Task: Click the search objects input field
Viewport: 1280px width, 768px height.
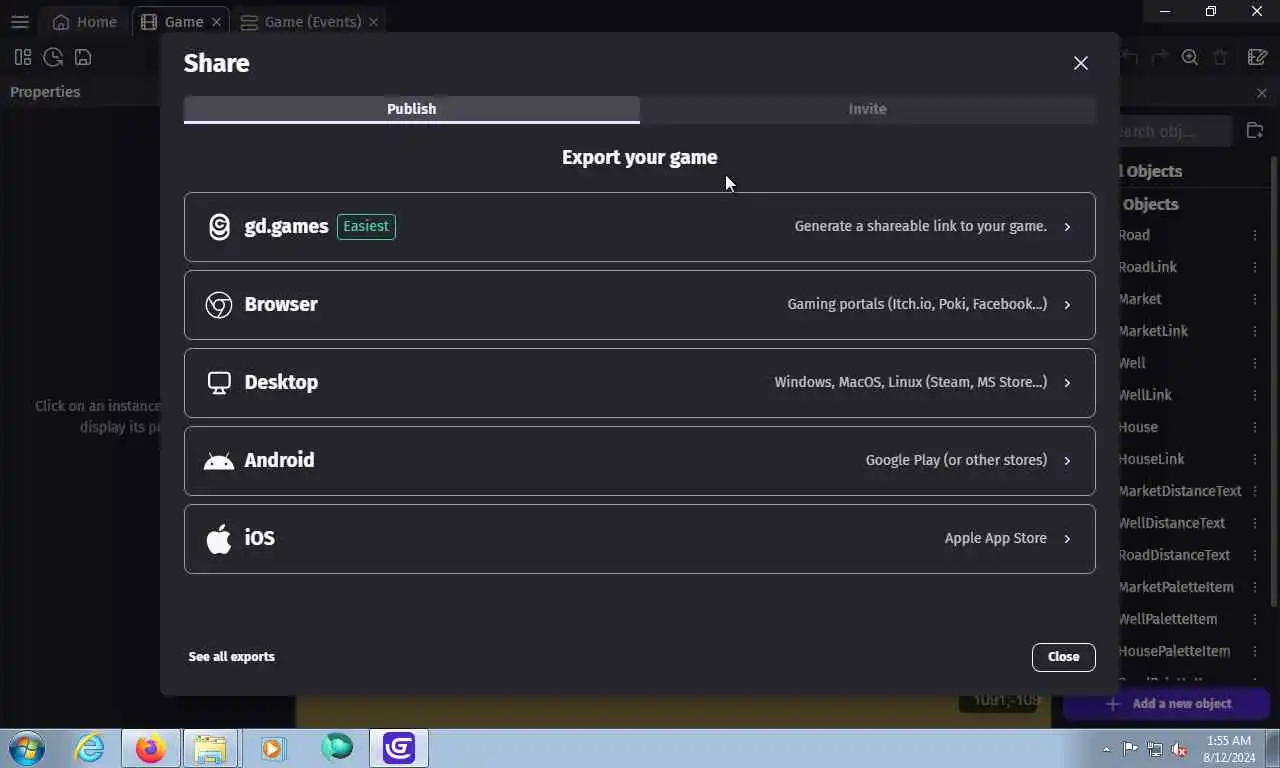Action: click(1175, 131)
